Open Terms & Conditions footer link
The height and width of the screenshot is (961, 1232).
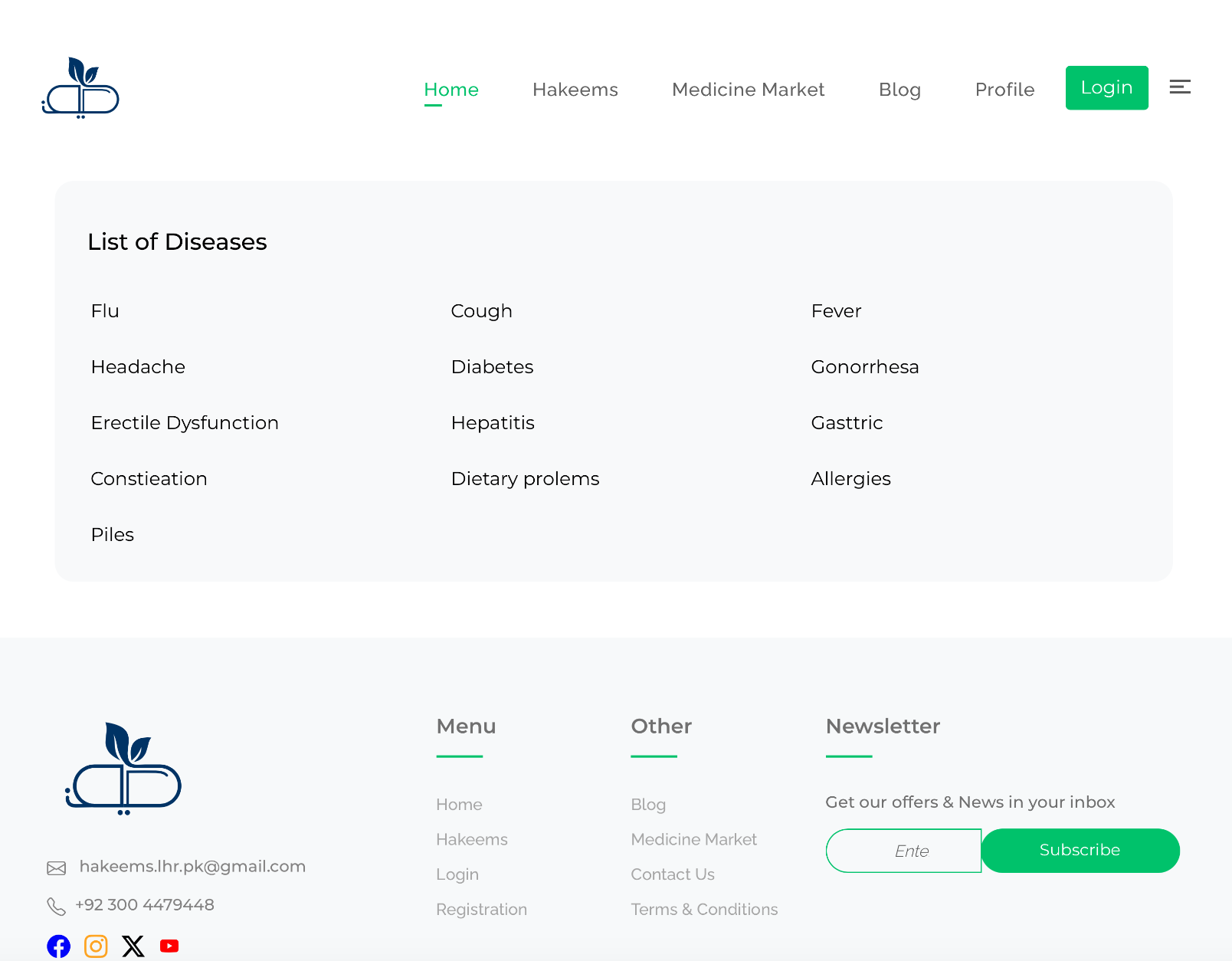(704, 910)
